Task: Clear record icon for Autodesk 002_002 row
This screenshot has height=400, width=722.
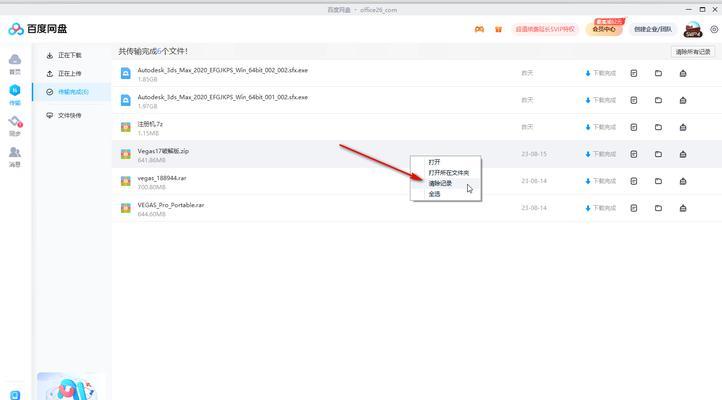Action: pyautogui.click(x=683, y=73)
